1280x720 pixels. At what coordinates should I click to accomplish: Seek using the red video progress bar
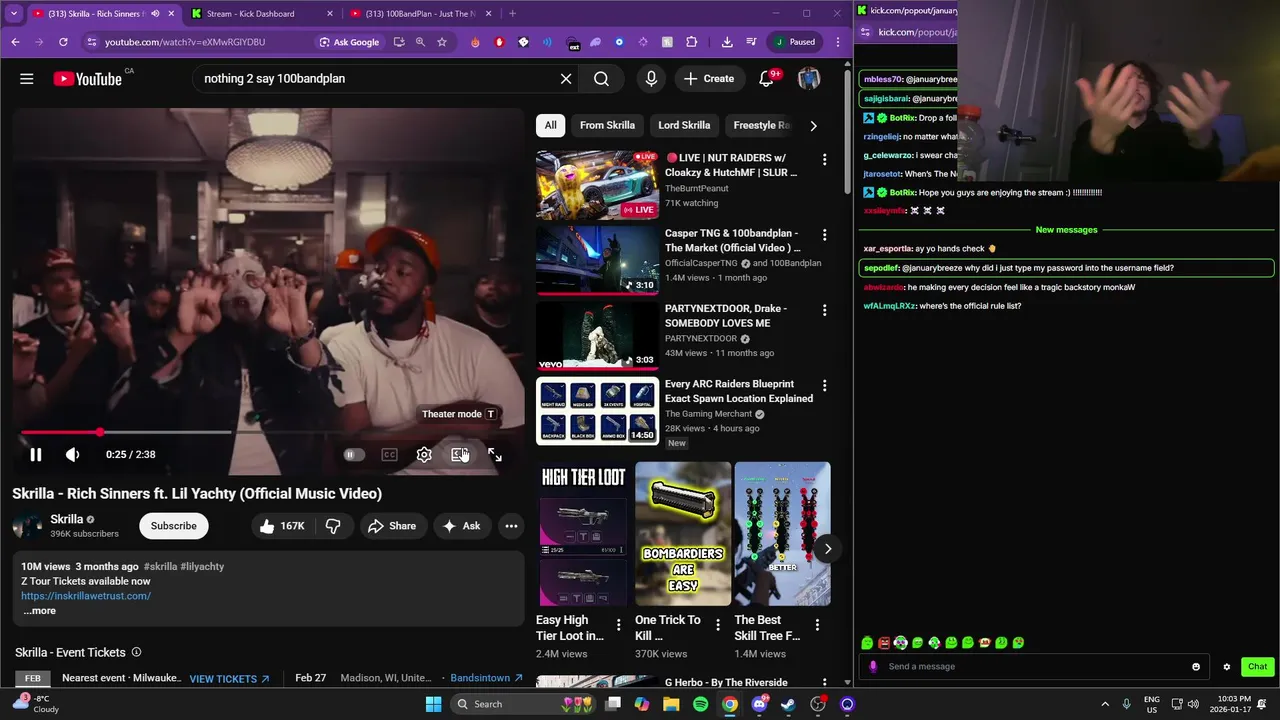[x=268, y=432]
